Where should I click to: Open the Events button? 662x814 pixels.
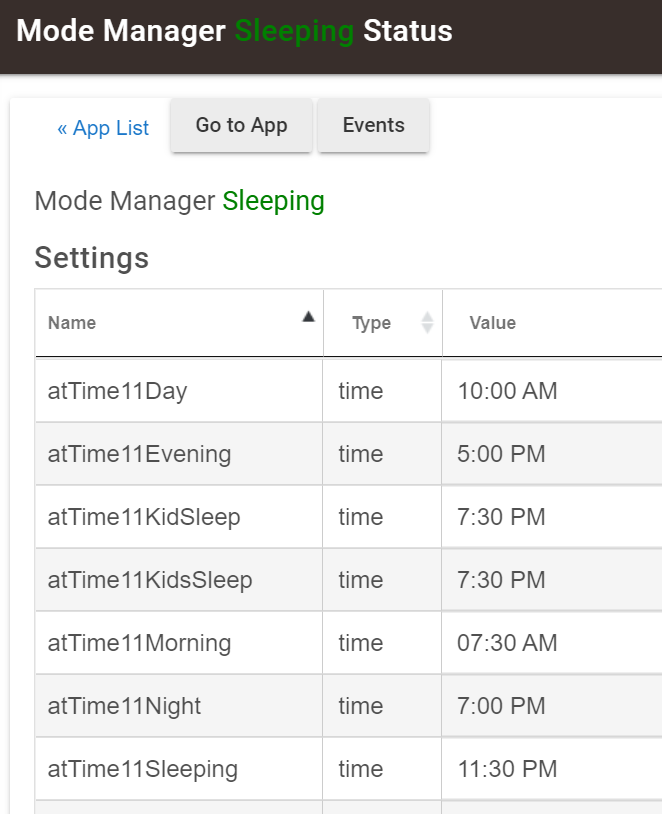(373, 125)
